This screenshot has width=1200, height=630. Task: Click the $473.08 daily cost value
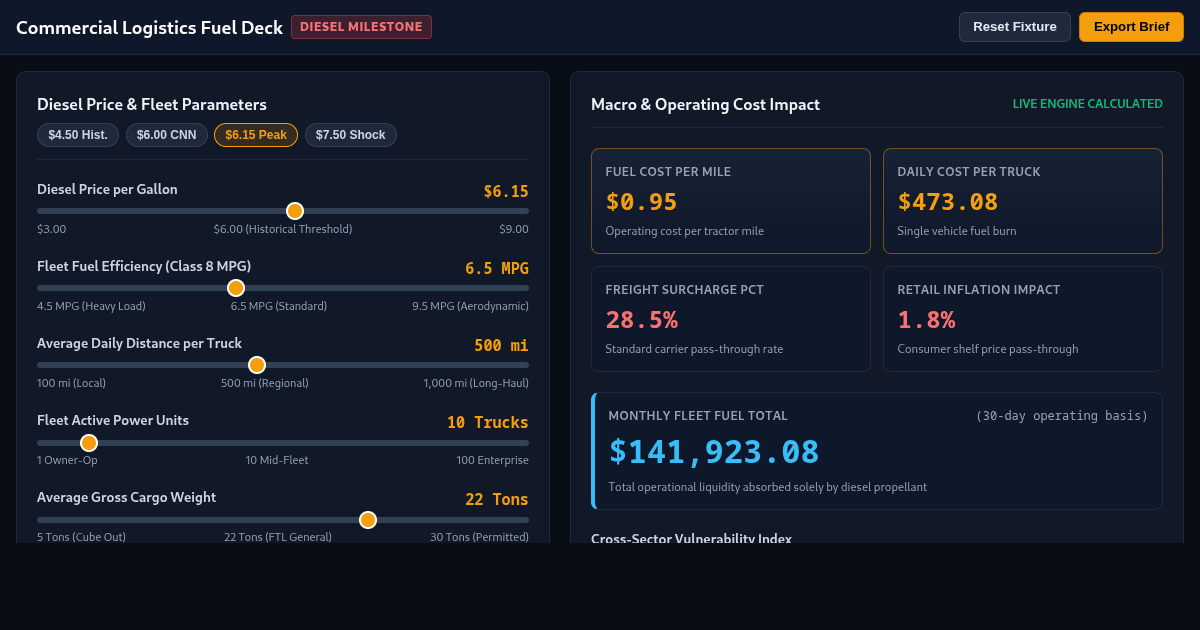(948, 202)
